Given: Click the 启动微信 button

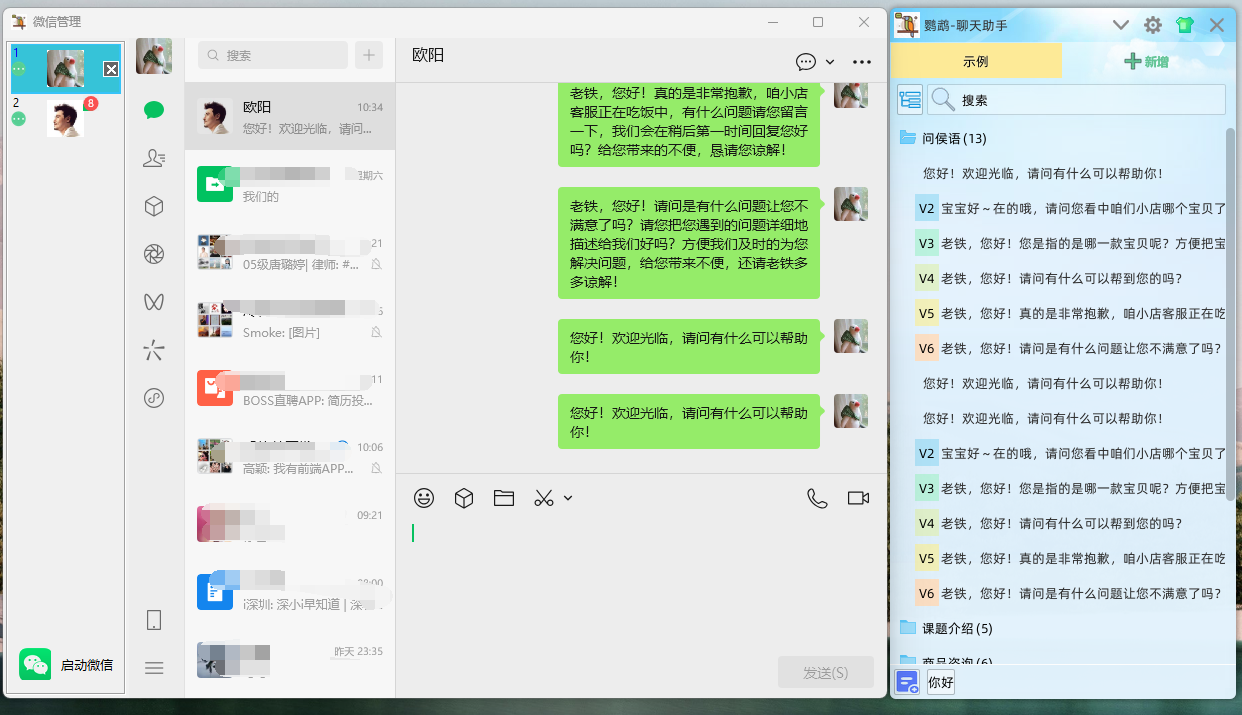Looking at the screenshot, I should click(65, 665).
